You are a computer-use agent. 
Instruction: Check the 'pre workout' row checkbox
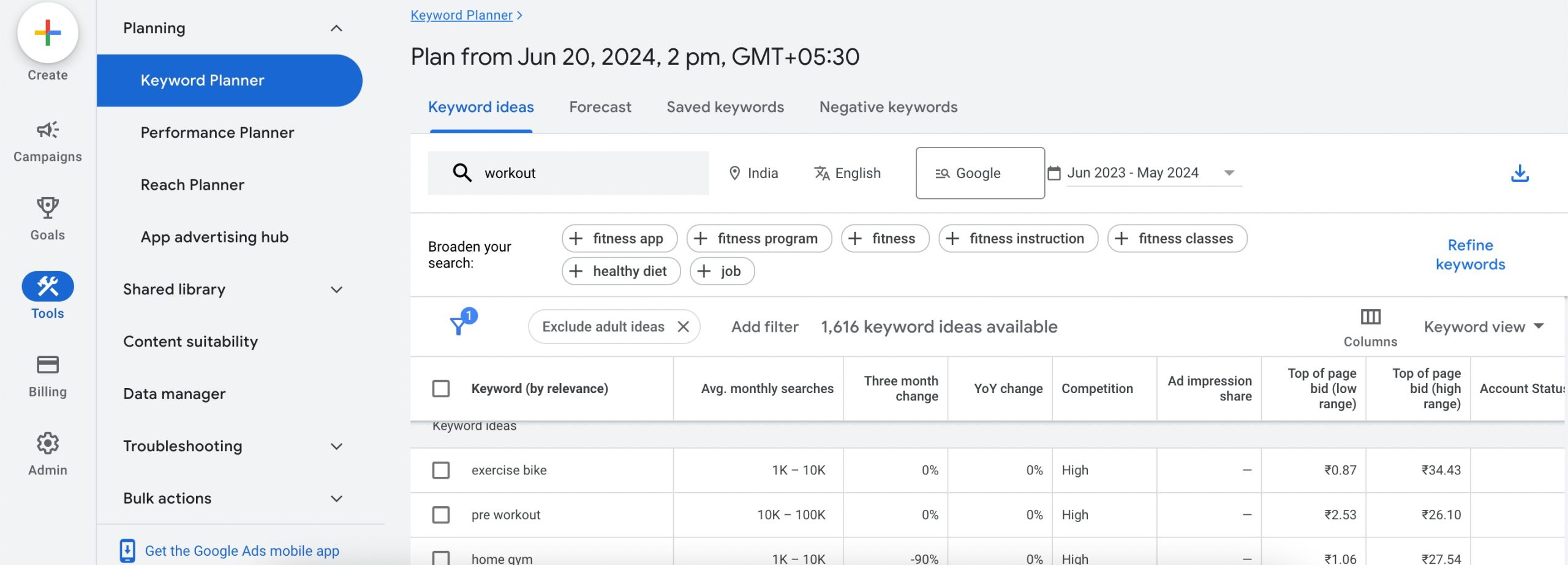tap(441, 515)
